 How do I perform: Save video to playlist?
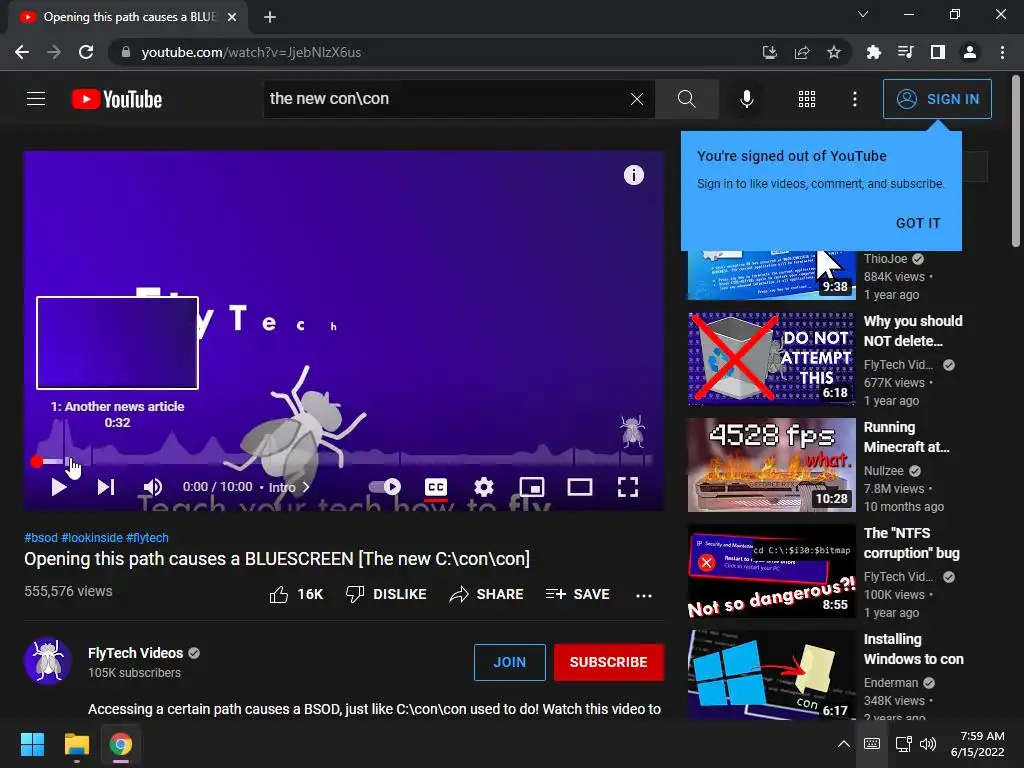(577, 594)
